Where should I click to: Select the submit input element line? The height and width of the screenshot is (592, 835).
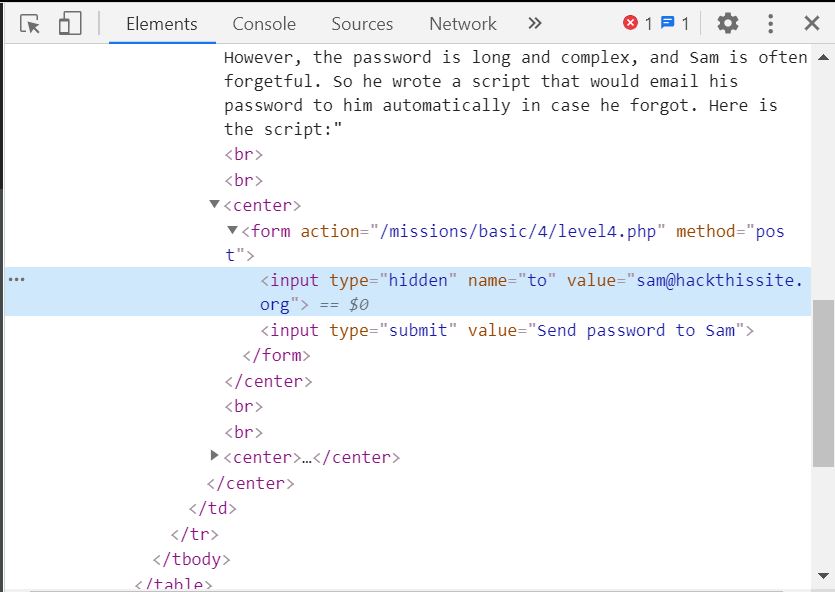pyautogui.click(x=507, y=331)
